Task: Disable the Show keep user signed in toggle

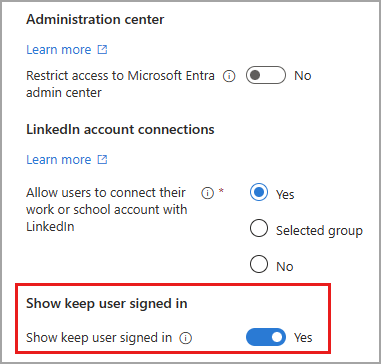Action: tap(266, 337)
